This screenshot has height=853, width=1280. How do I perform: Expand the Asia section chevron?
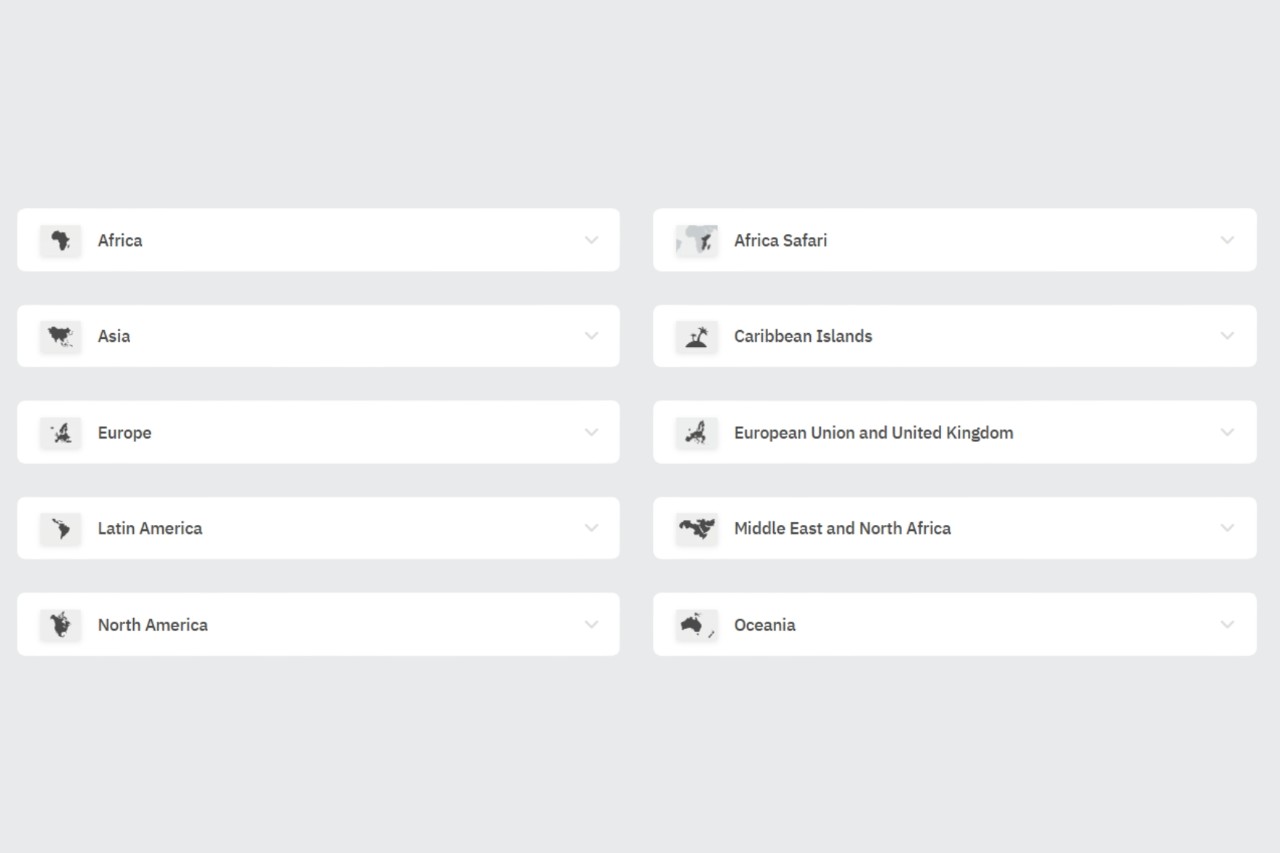(x=591, y=336)
